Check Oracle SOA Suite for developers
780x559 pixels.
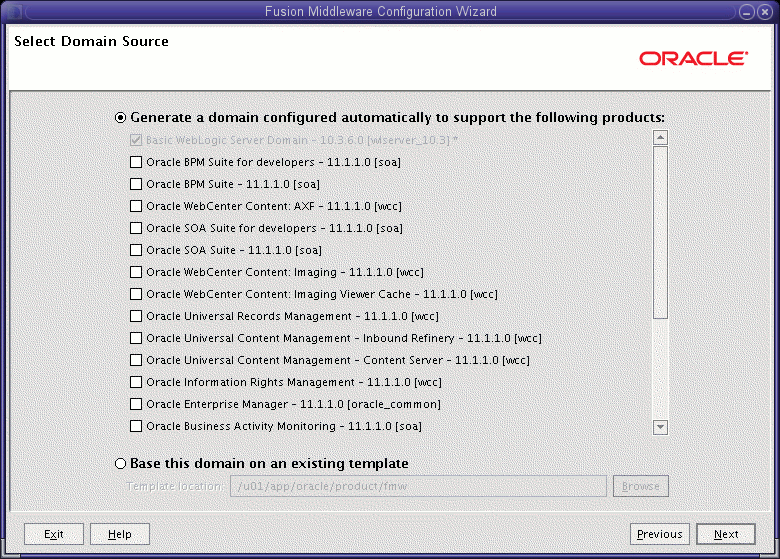pos(136,228)
